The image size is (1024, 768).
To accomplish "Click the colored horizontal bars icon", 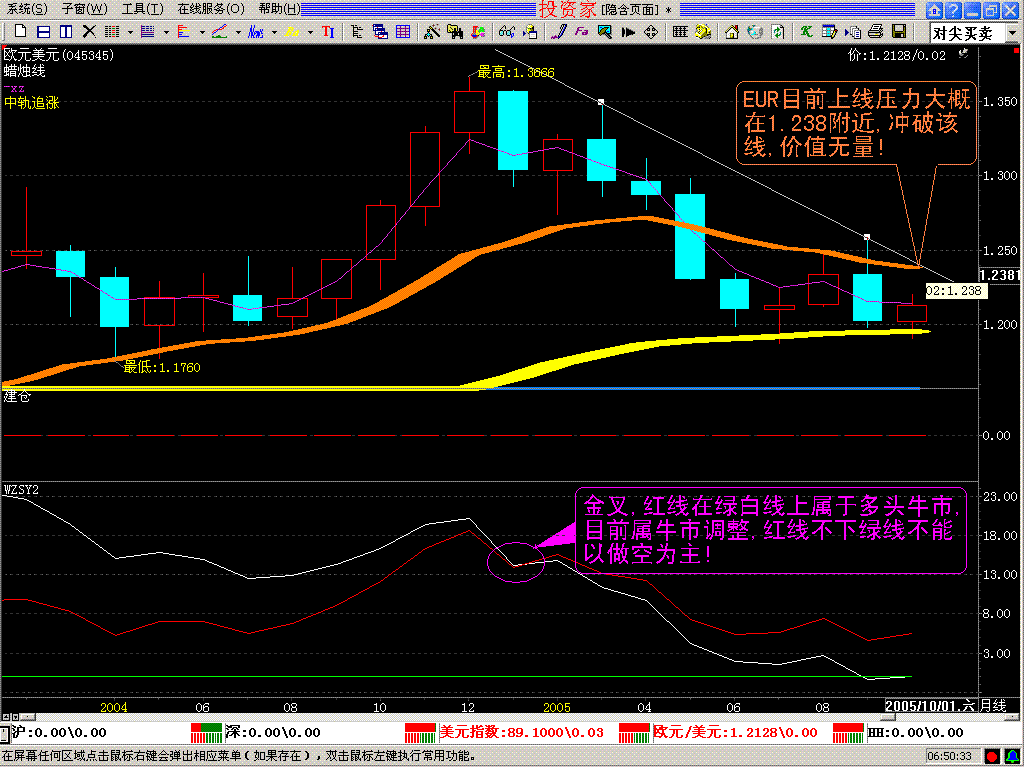I will [184, 31].
